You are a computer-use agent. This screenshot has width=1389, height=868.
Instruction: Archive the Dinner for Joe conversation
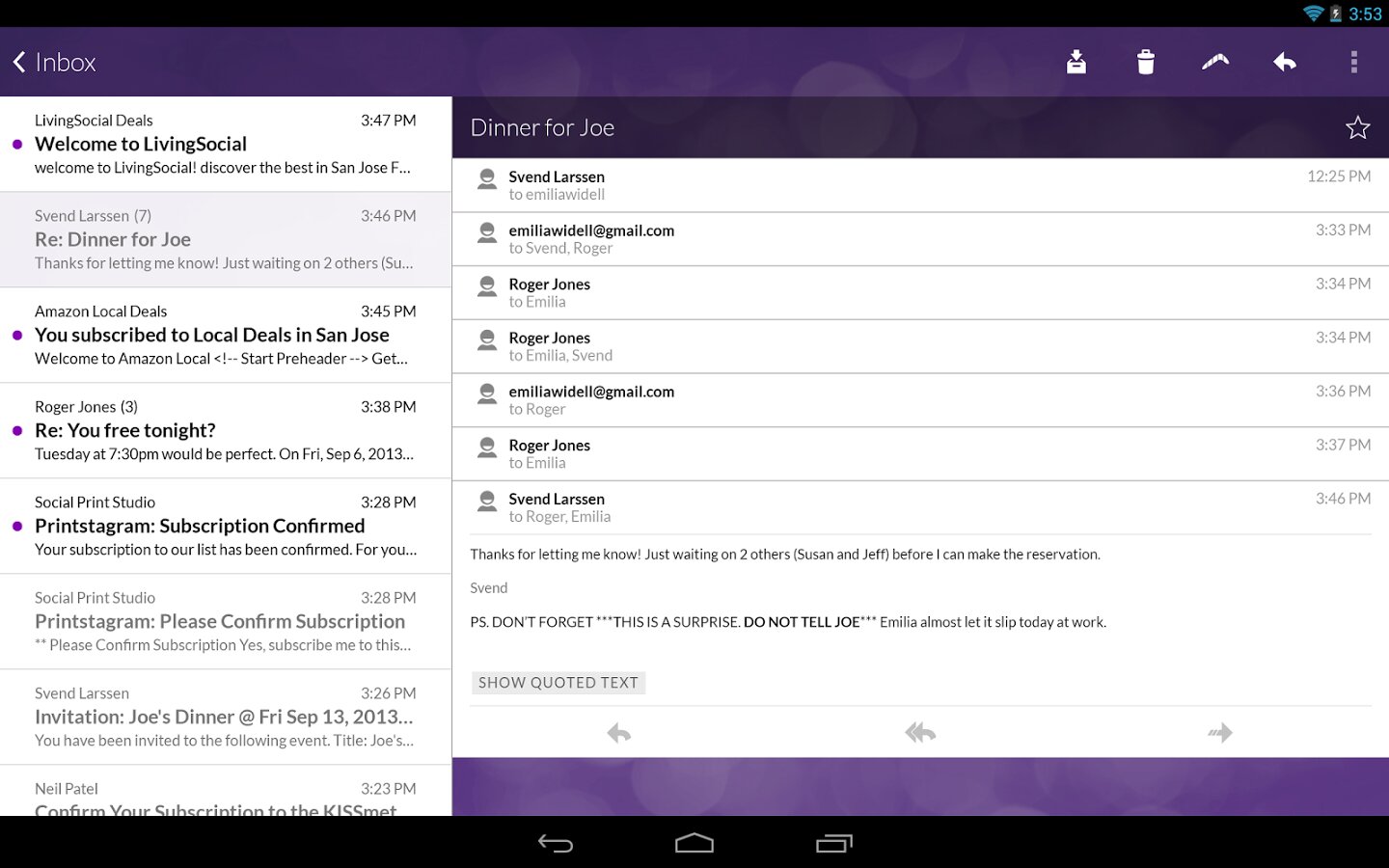(1076, 63)
